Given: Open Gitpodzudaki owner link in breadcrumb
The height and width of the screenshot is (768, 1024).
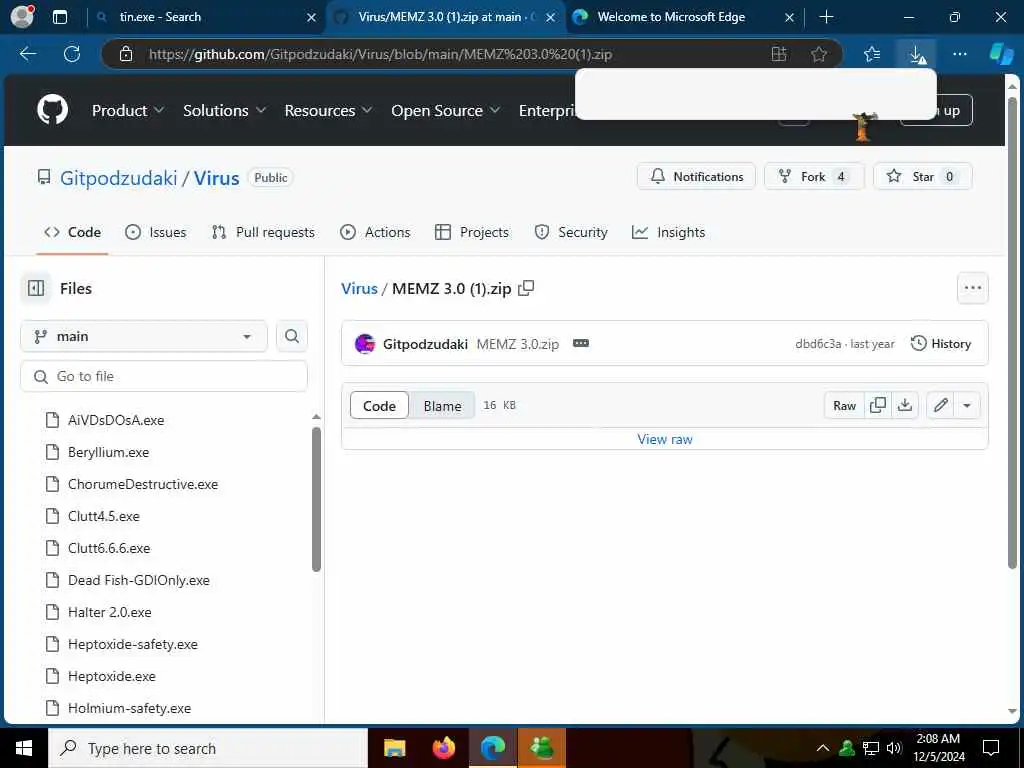Looking at the screenshot, I should (118, 178).
